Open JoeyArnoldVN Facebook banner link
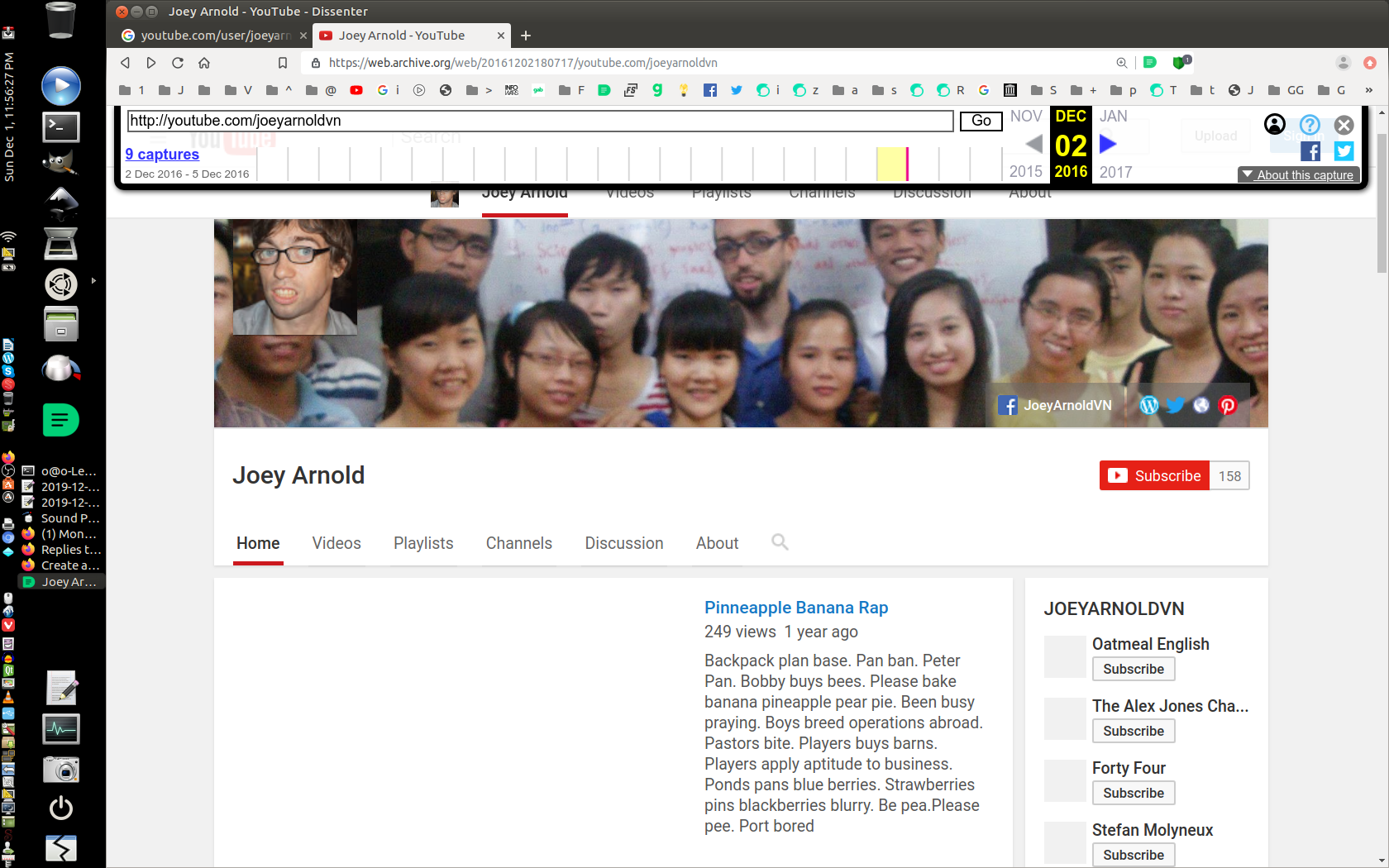The width and height of the screenshot is (1389, 868). (1055, 405)
